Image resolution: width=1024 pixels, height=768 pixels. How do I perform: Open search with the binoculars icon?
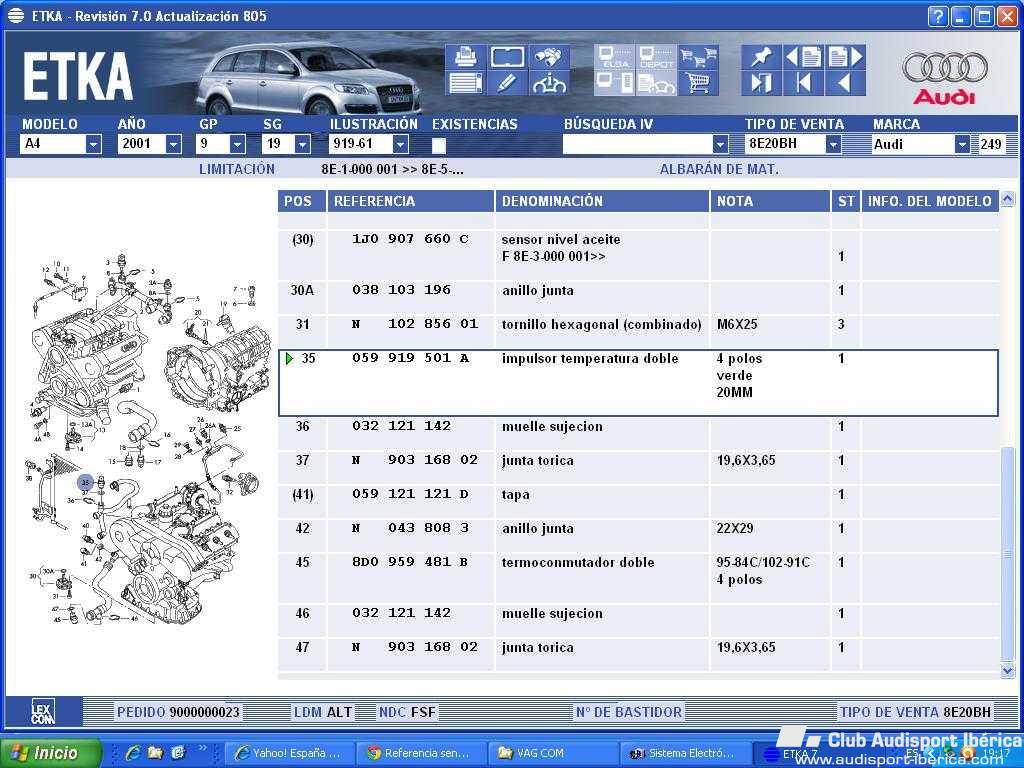click(547, 57)
